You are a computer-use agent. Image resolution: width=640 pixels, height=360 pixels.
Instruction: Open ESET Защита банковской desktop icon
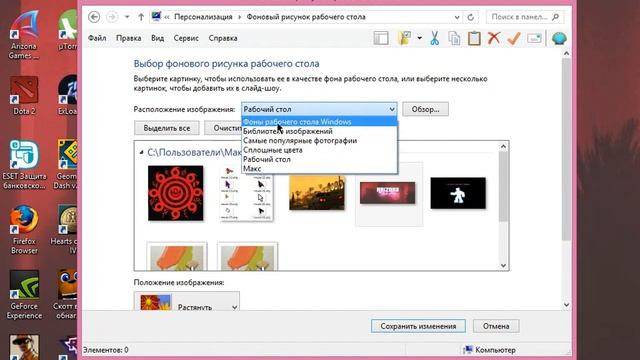[24, 164]
